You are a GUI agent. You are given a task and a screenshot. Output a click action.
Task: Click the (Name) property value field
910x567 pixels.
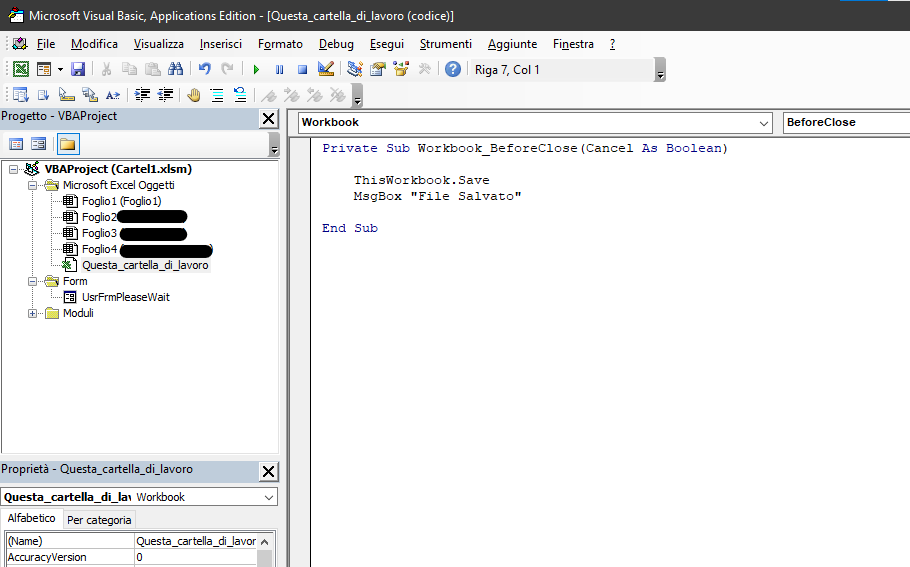pyautogui.click(x=196, y=541)
